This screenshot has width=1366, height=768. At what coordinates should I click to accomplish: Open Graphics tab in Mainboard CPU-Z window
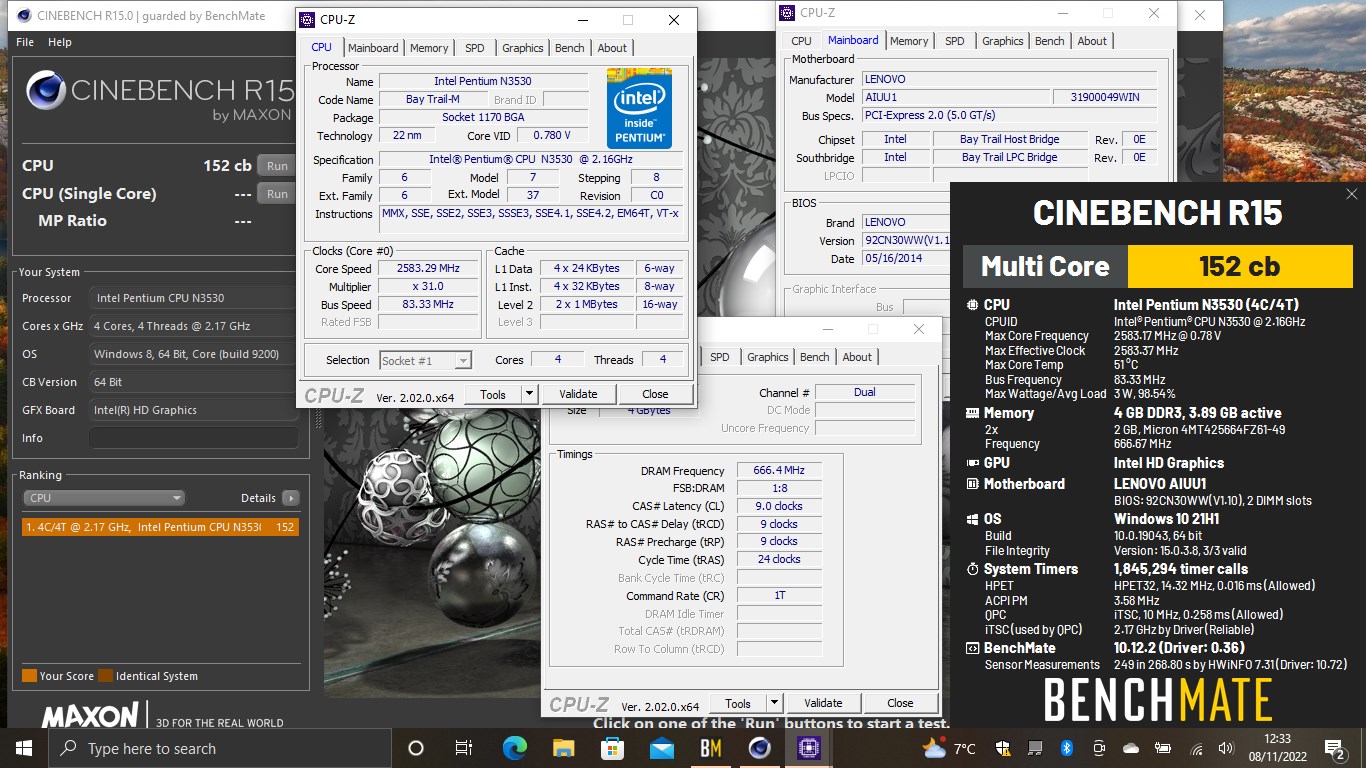1003,41
